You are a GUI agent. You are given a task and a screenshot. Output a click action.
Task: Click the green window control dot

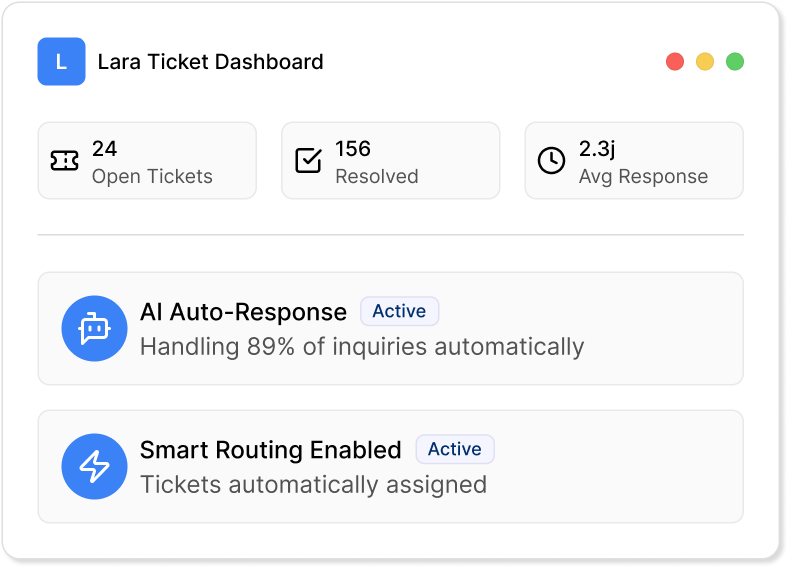(x=735, y=62)
